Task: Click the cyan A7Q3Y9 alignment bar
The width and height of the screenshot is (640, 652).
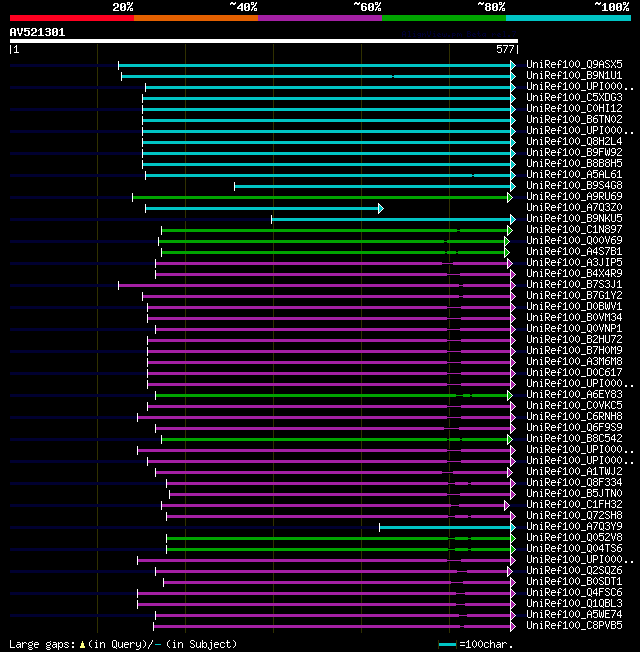Action: (x=445, y=528)
